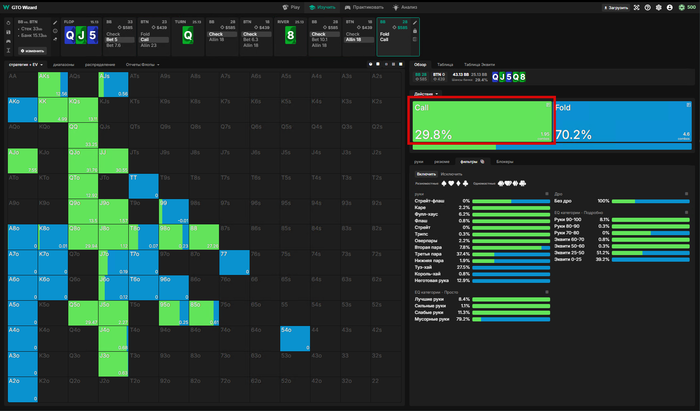The height and width of the screenshot is (411, 700).
Task: Open the Действия dropdown
Action: click(x=427, y=93)
